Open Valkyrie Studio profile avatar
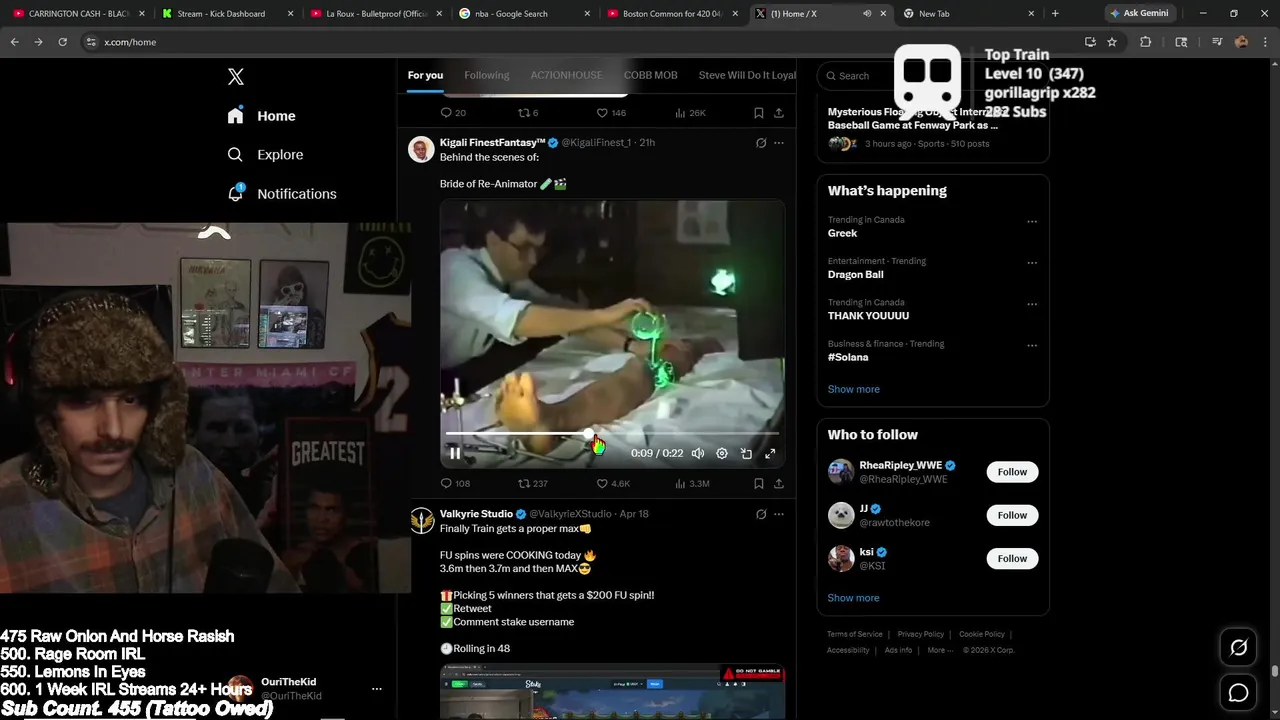Image resolution: width=1280 pixels, height=720 pixels. [x=422, y=520]
